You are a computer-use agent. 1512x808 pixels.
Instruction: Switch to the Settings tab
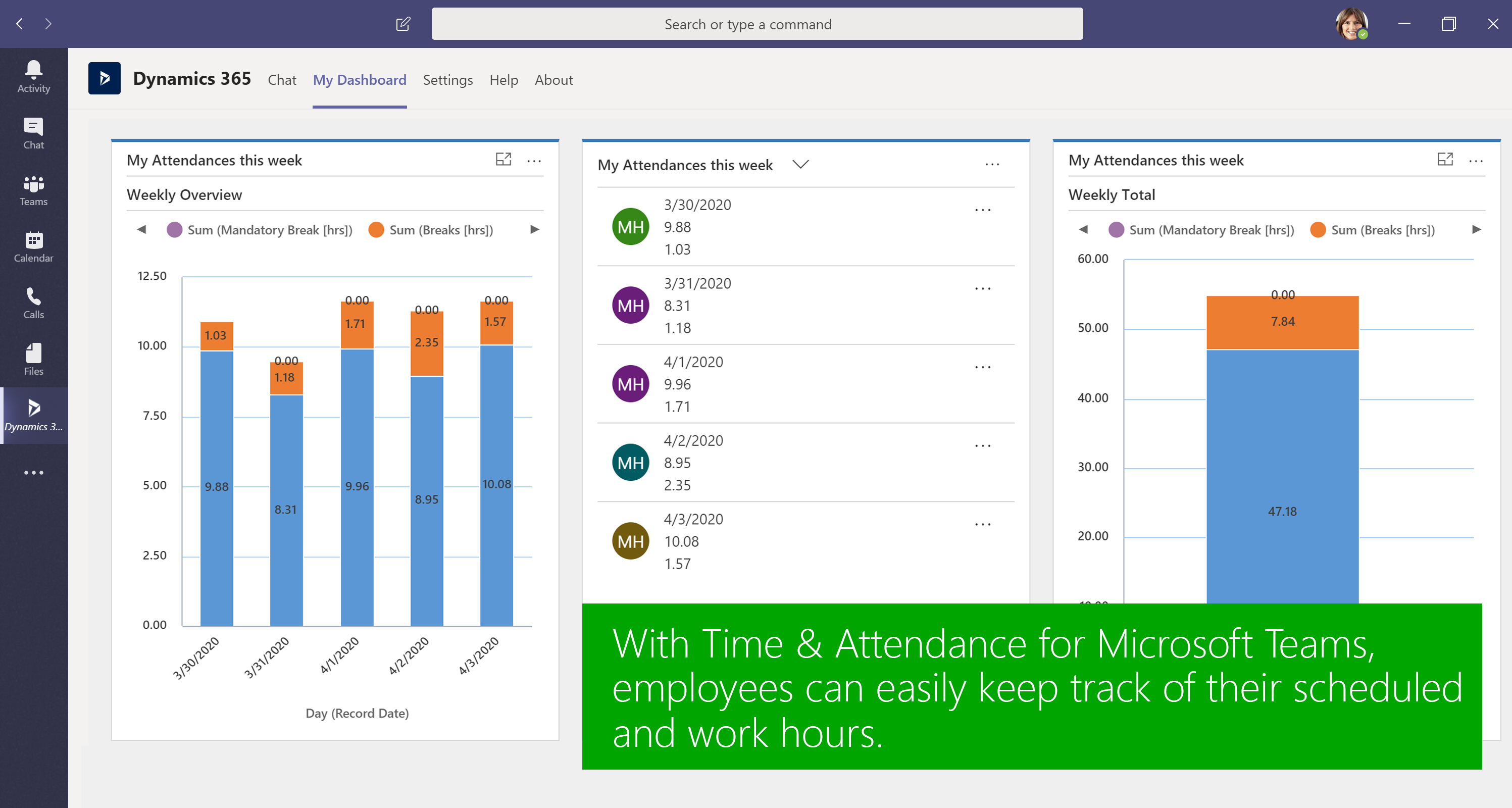point(447,80)
